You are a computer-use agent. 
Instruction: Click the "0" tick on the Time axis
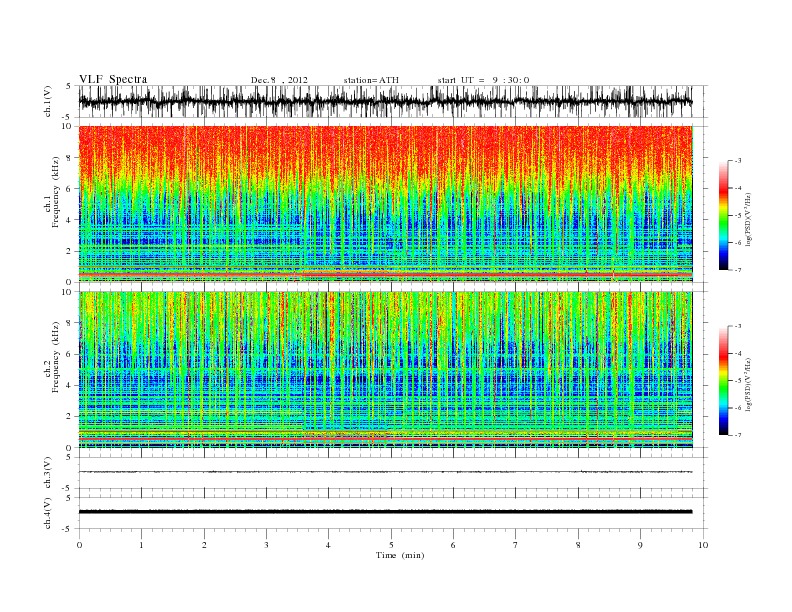pyautogui.click(x=79, y=545)
